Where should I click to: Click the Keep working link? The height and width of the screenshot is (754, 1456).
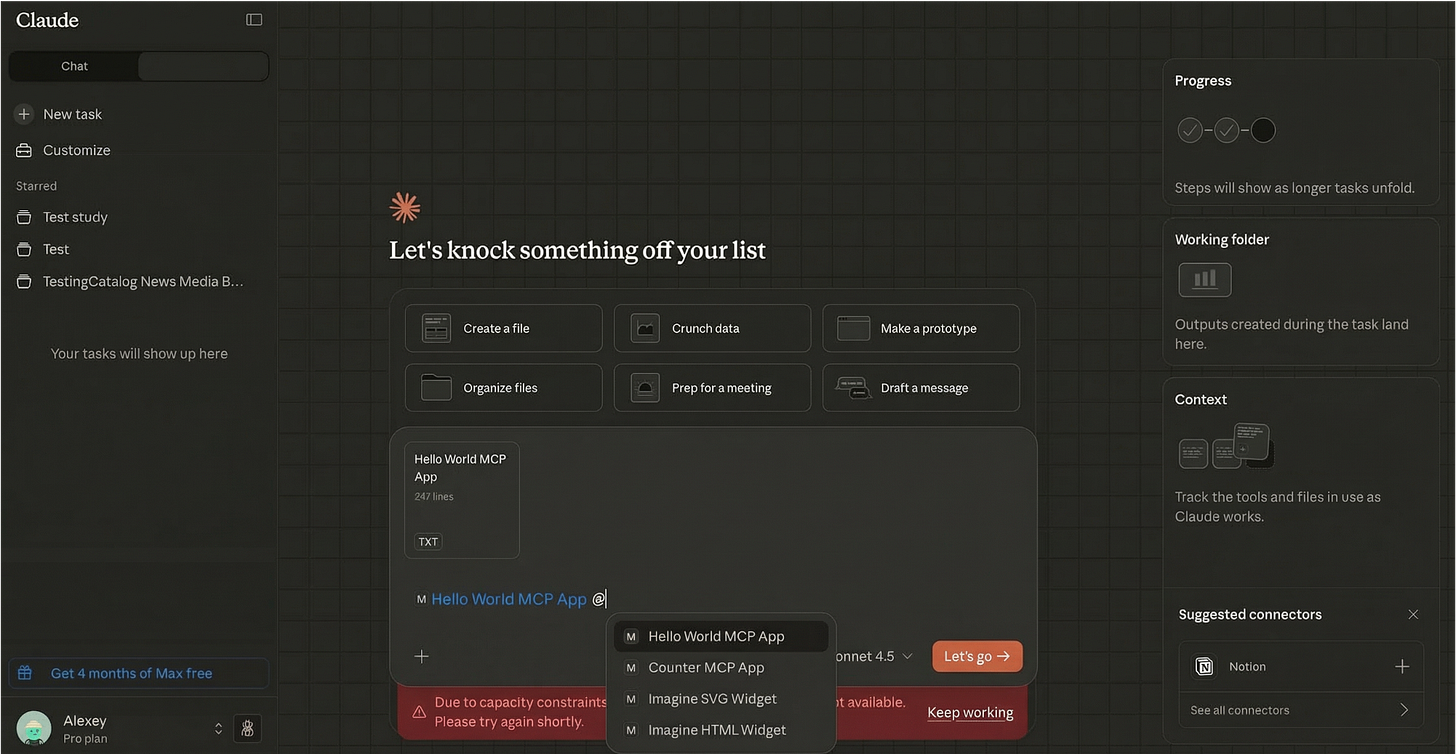point(970,712)
